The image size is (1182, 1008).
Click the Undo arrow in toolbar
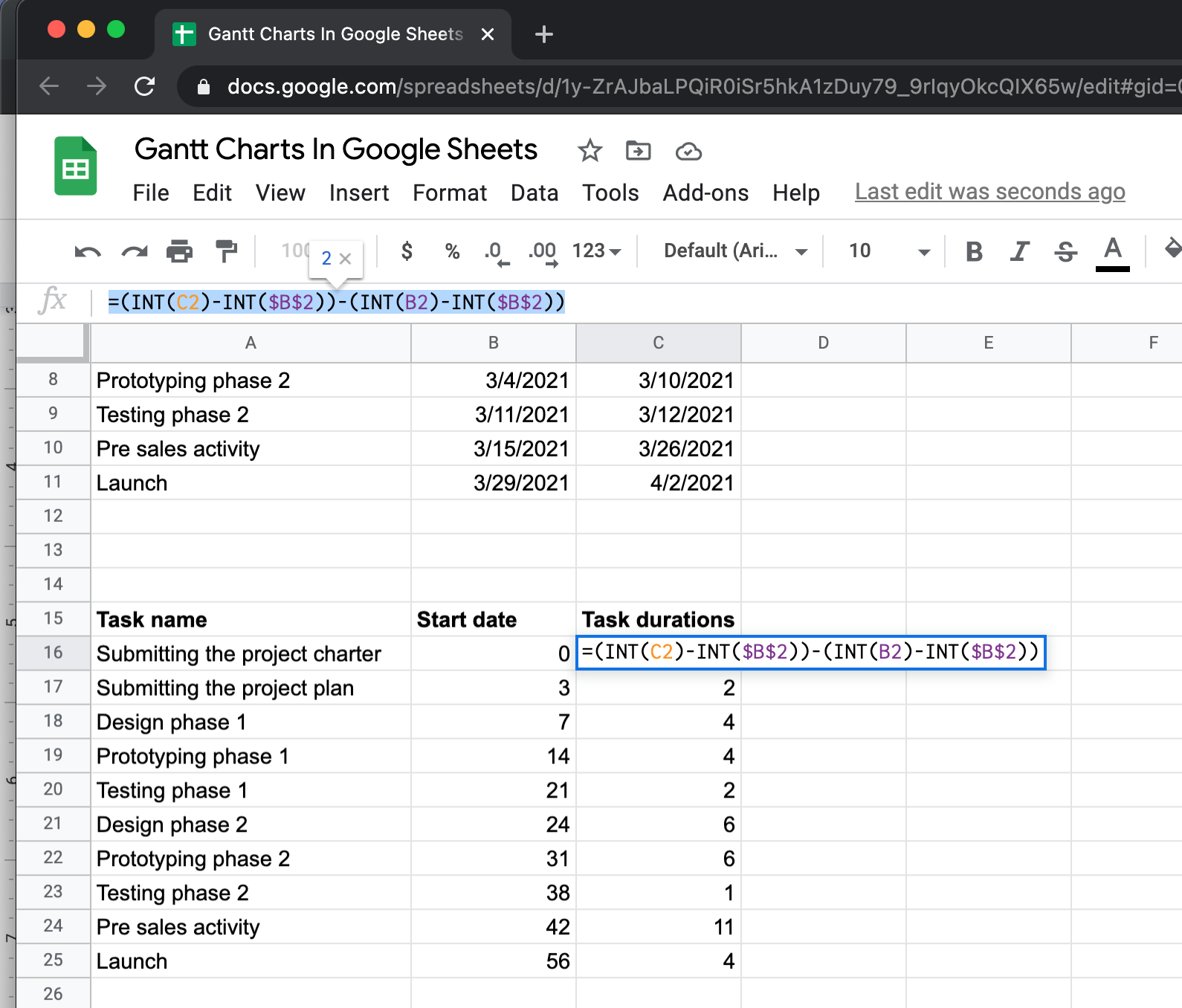(x=88, y=252)
